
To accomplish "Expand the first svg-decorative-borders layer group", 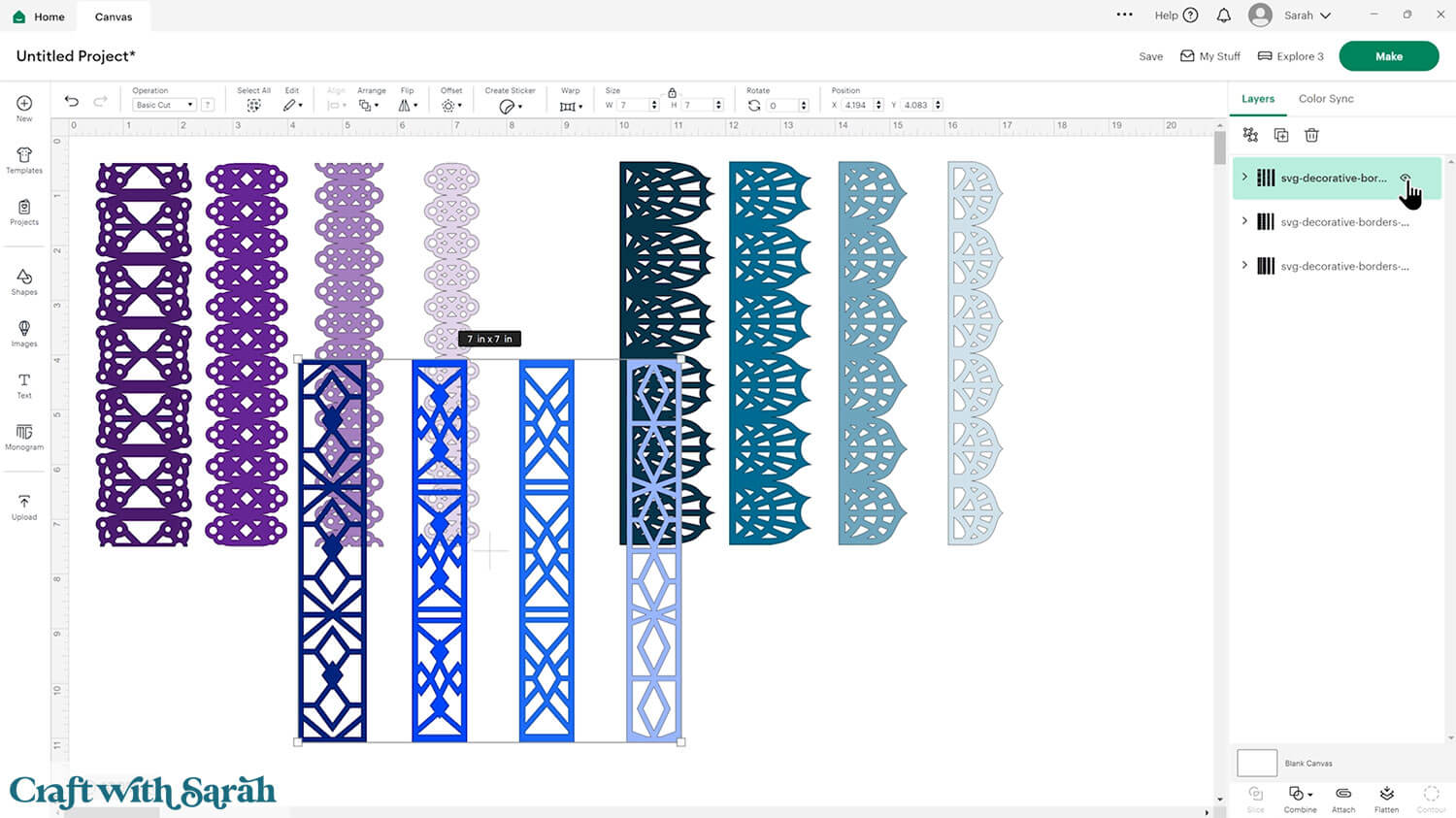I will [1244, 178].
